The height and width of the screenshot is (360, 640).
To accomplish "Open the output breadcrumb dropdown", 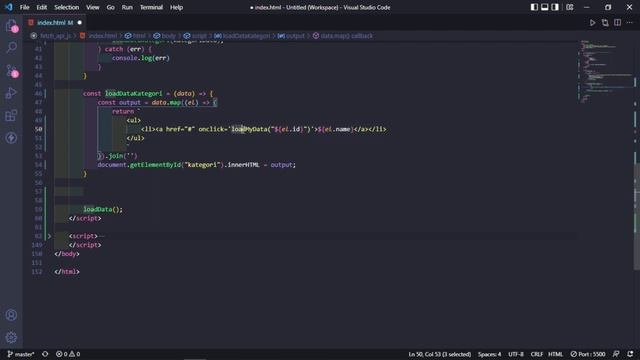I will pos(295,36).
